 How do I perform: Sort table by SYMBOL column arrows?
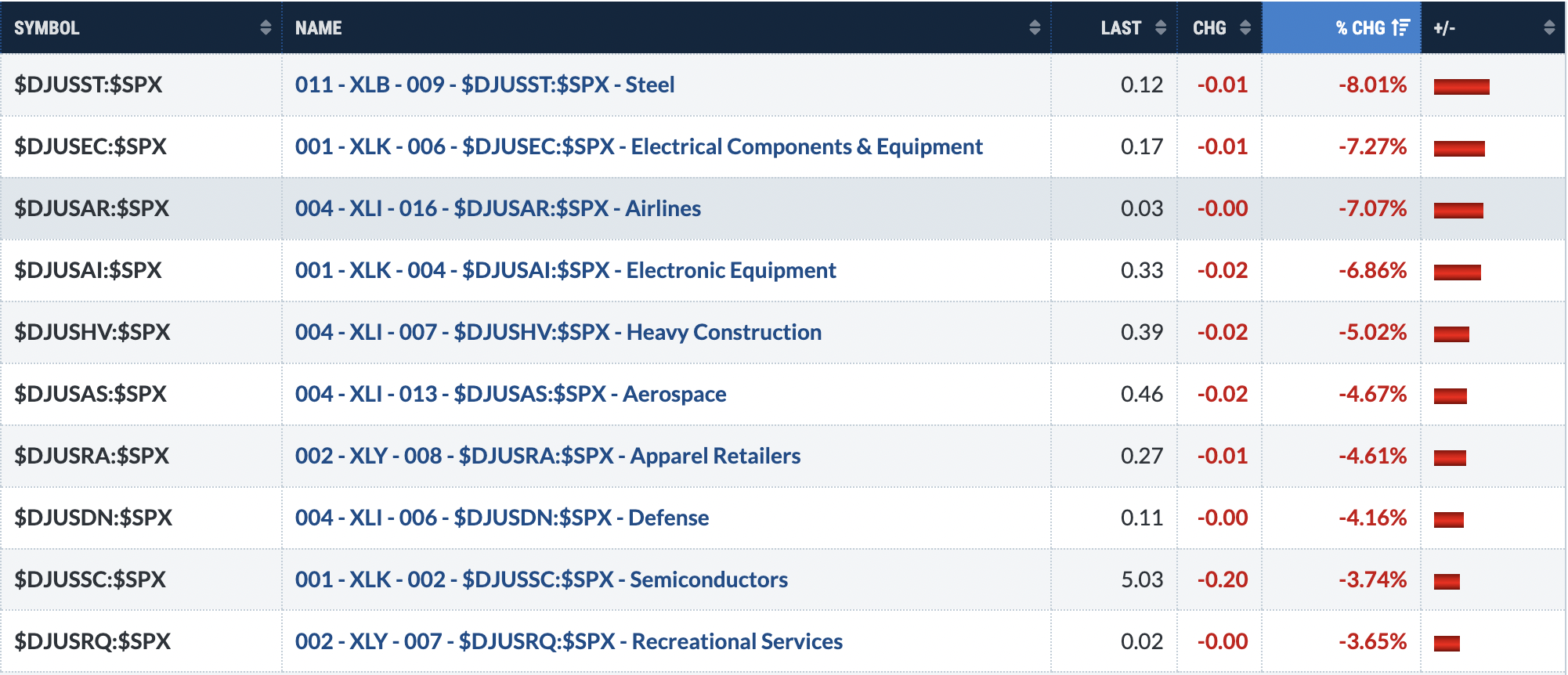(266, 27)
